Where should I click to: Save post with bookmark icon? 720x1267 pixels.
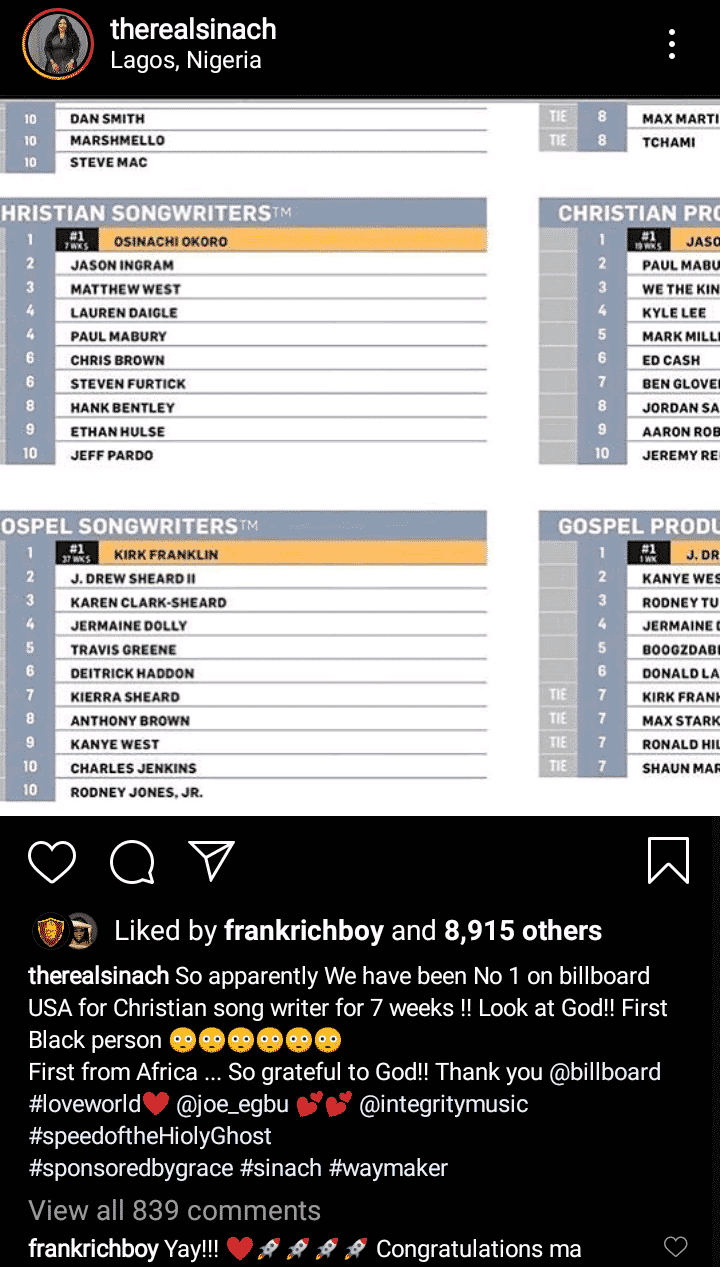[x=668, y=860]
